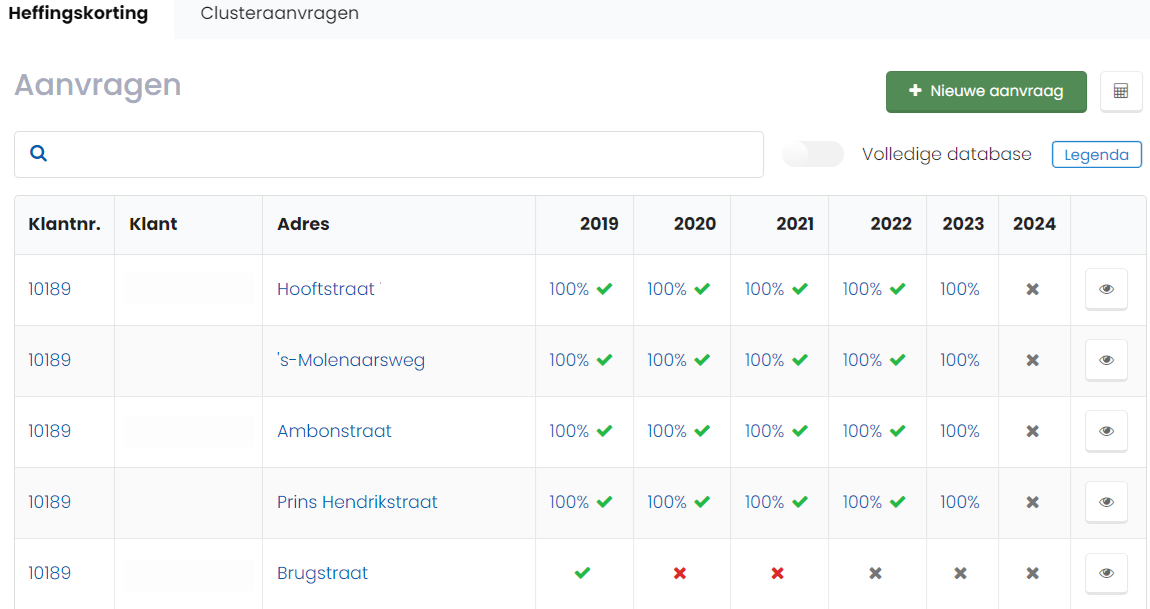Image resolution: width=1150 pixels, height=609 pixels.
Task: Click customer number 10189 in Ambonstraat row
Action: click(x=50, y=431)
